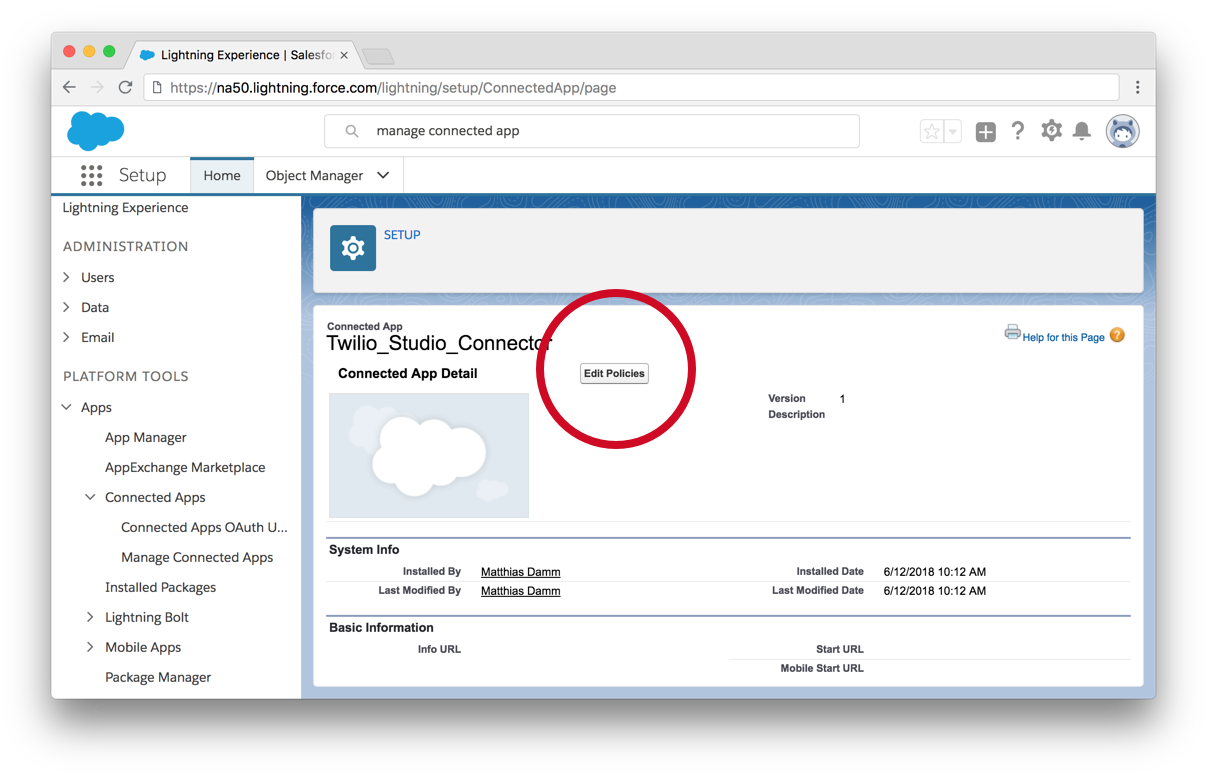Image resolution: width=1208 pixels, height=780 pixels.
Task: Expand the Data section
Action: tap(67, 307)
